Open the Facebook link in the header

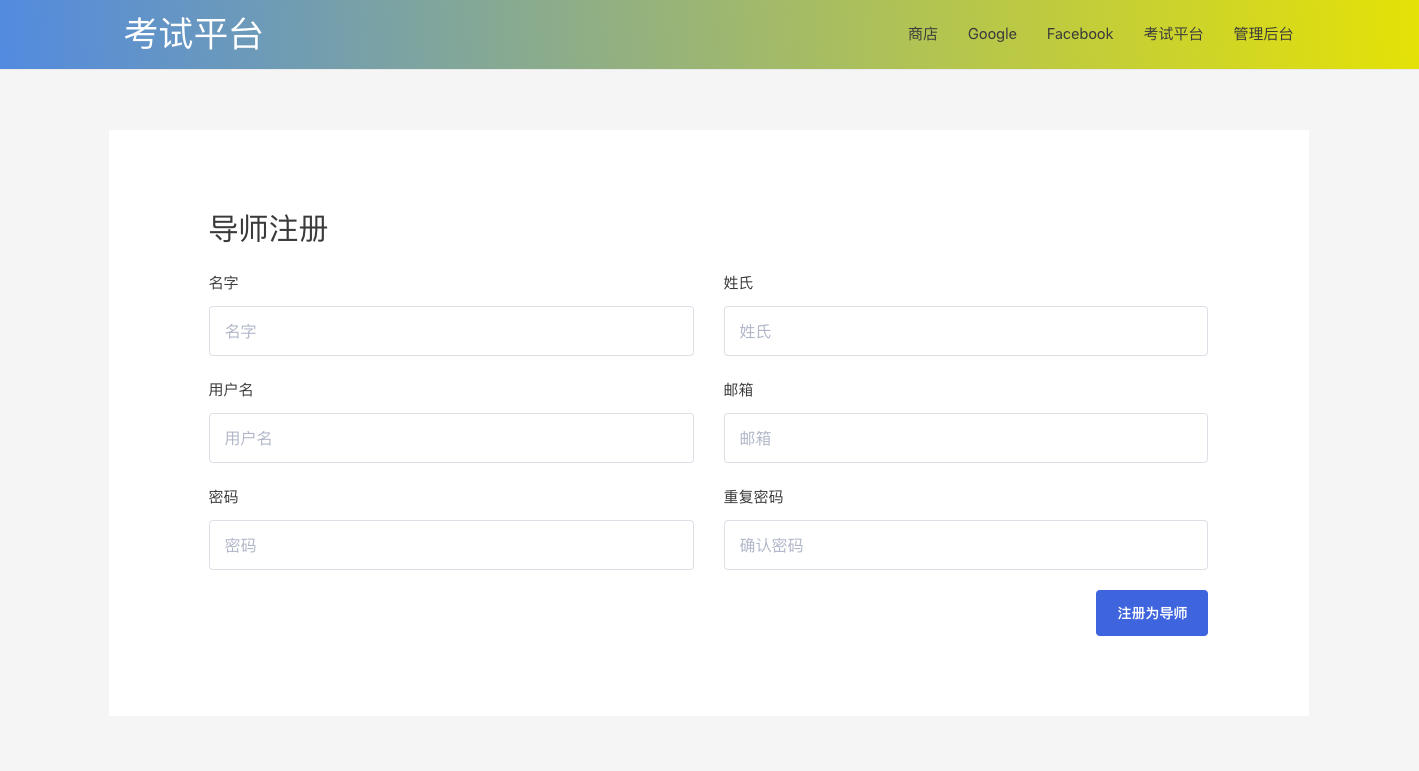tap(1079, 34)
